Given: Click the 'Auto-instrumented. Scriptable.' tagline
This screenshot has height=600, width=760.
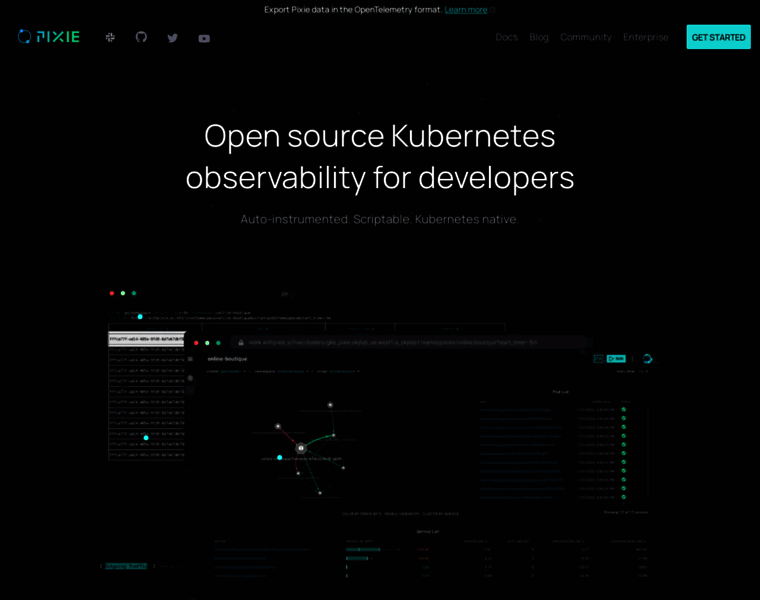Looking at the screenshot, I should [380, 219].
